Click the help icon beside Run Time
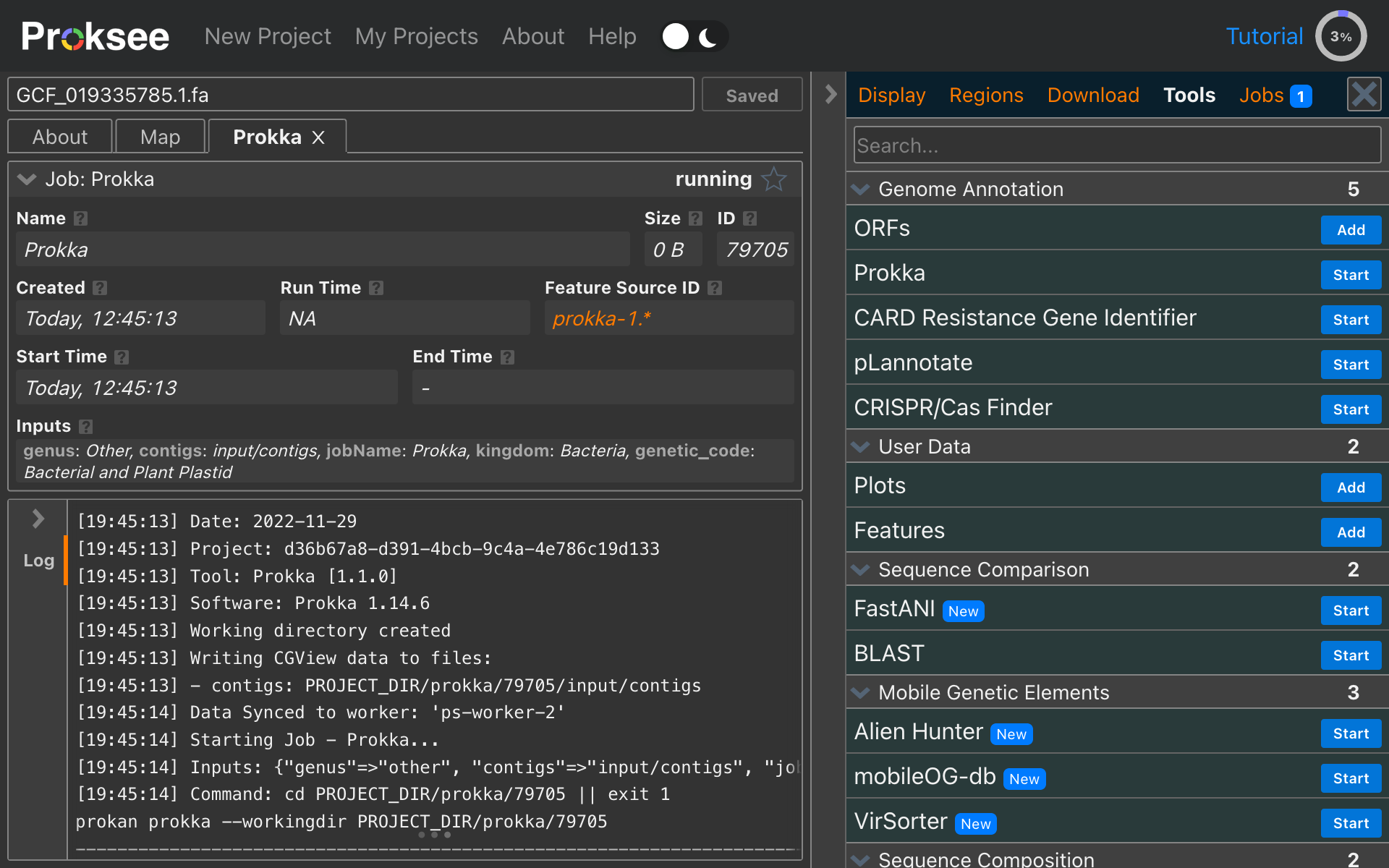 376,288
